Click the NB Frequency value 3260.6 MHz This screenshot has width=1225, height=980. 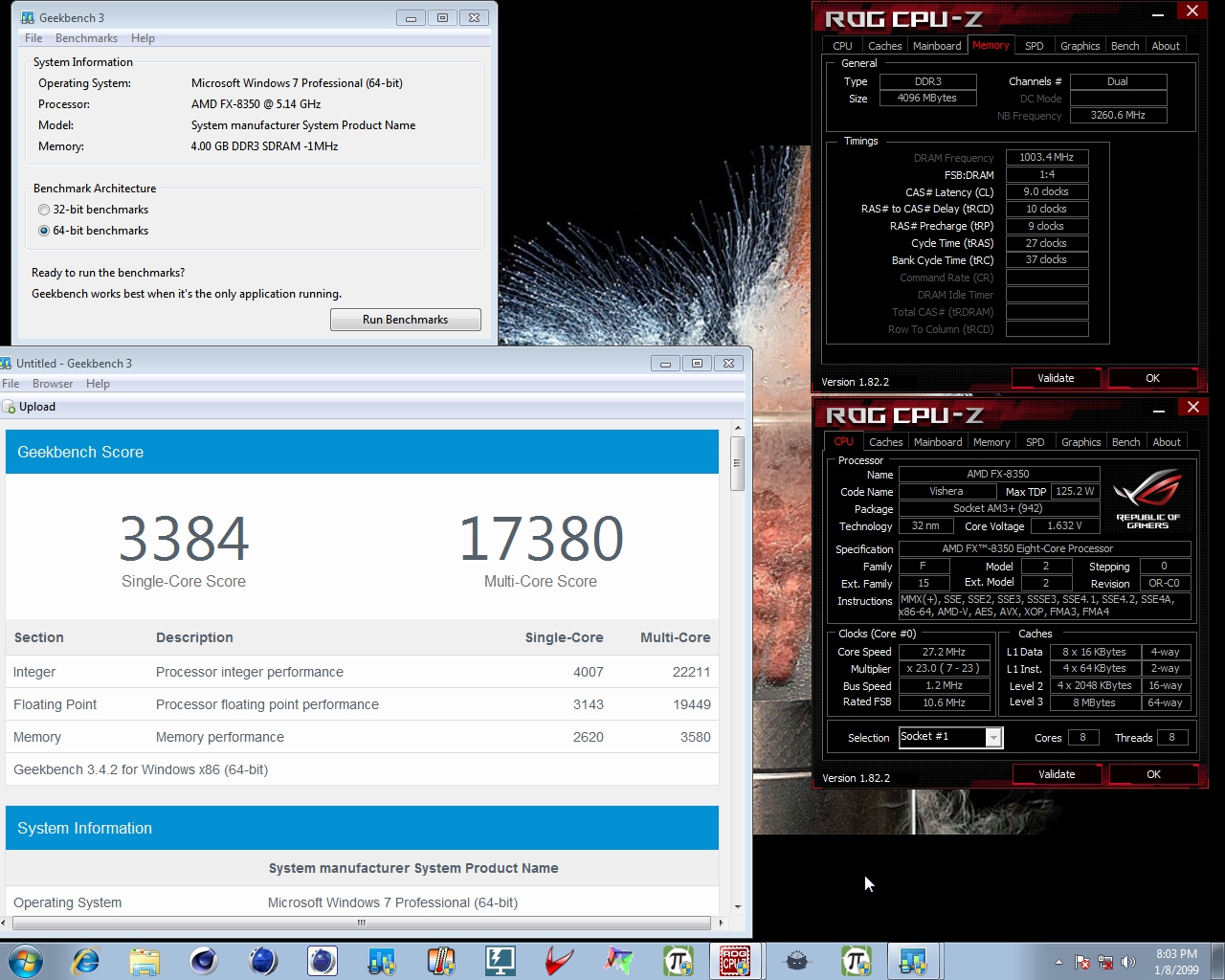coord(1118,115)
